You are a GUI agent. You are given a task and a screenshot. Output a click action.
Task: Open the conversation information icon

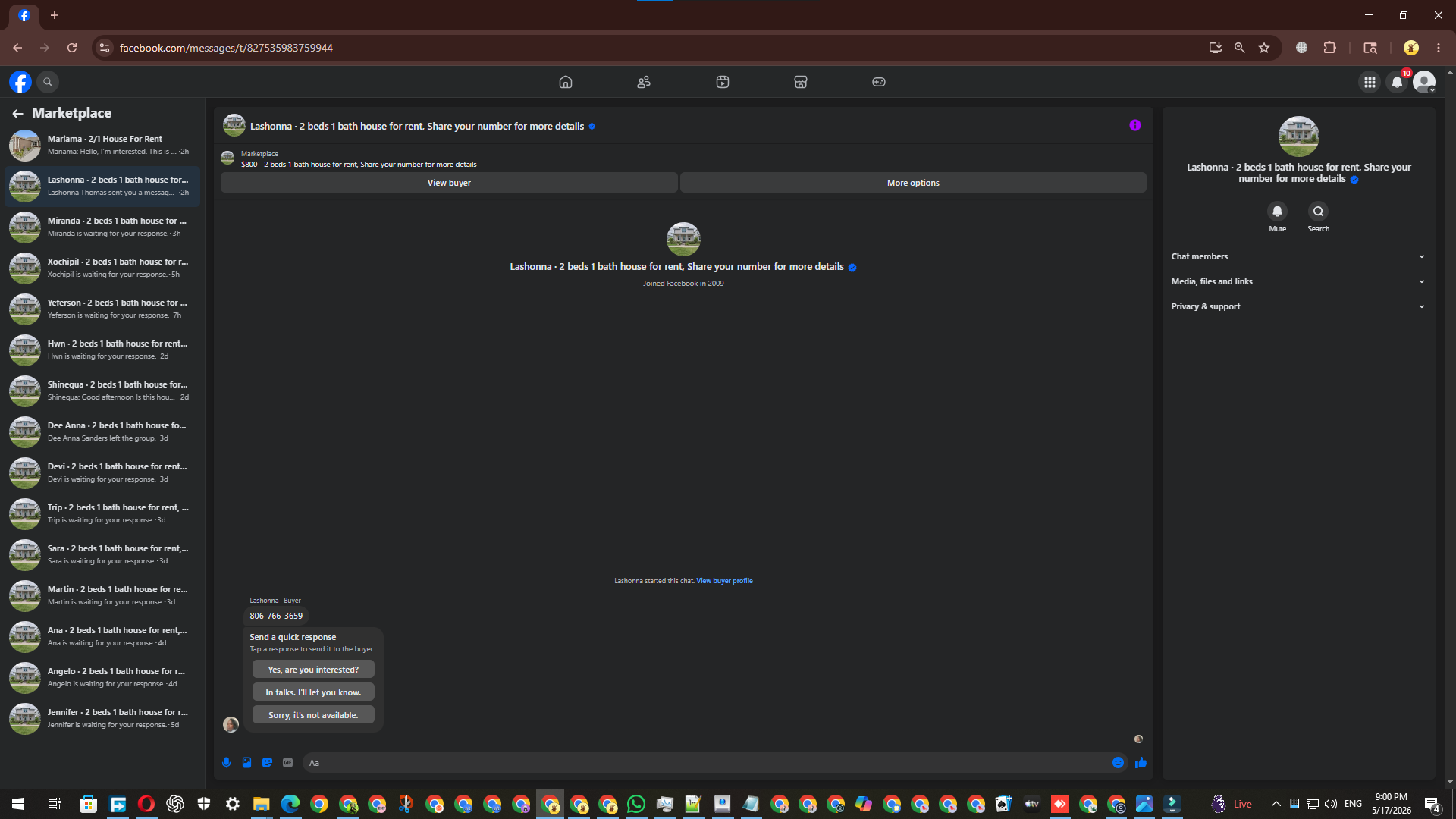point(1135,125)
